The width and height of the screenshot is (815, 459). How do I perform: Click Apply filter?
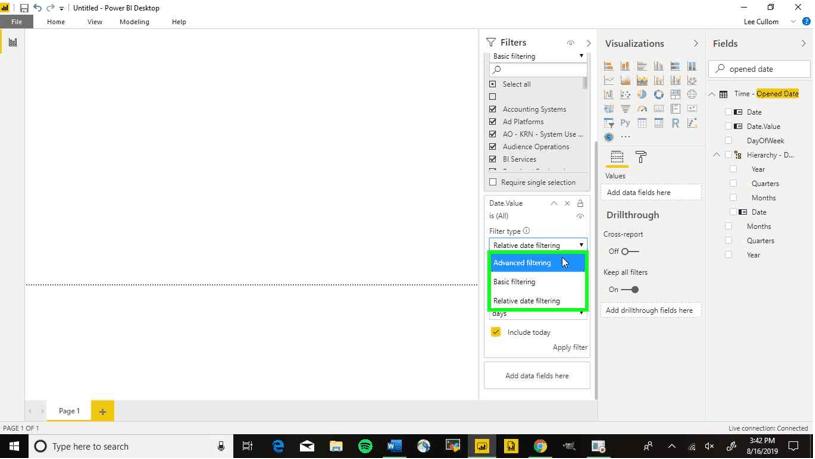(x=570, y=347)
